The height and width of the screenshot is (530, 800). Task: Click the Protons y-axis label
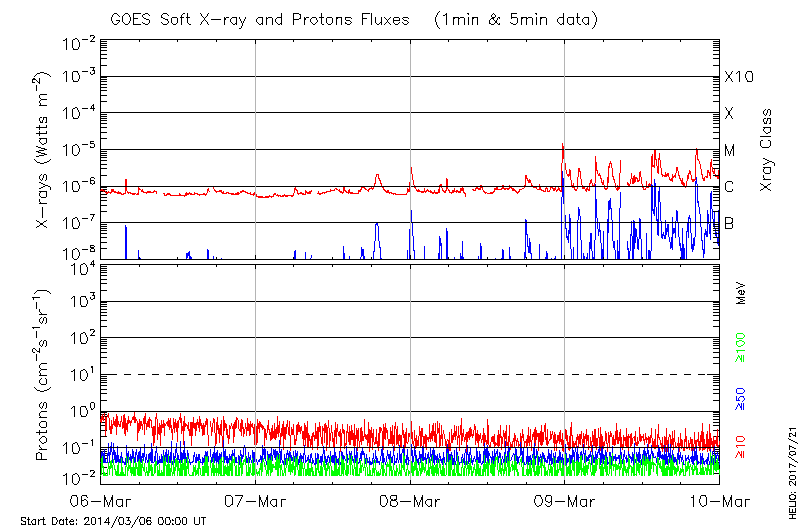[44, 376]
